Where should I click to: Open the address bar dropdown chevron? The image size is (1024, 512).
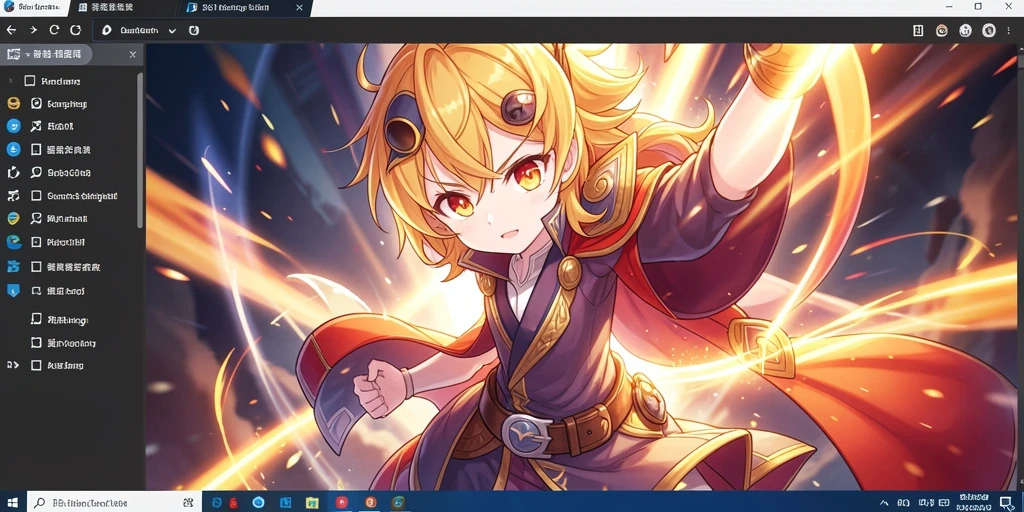(172, 31)
